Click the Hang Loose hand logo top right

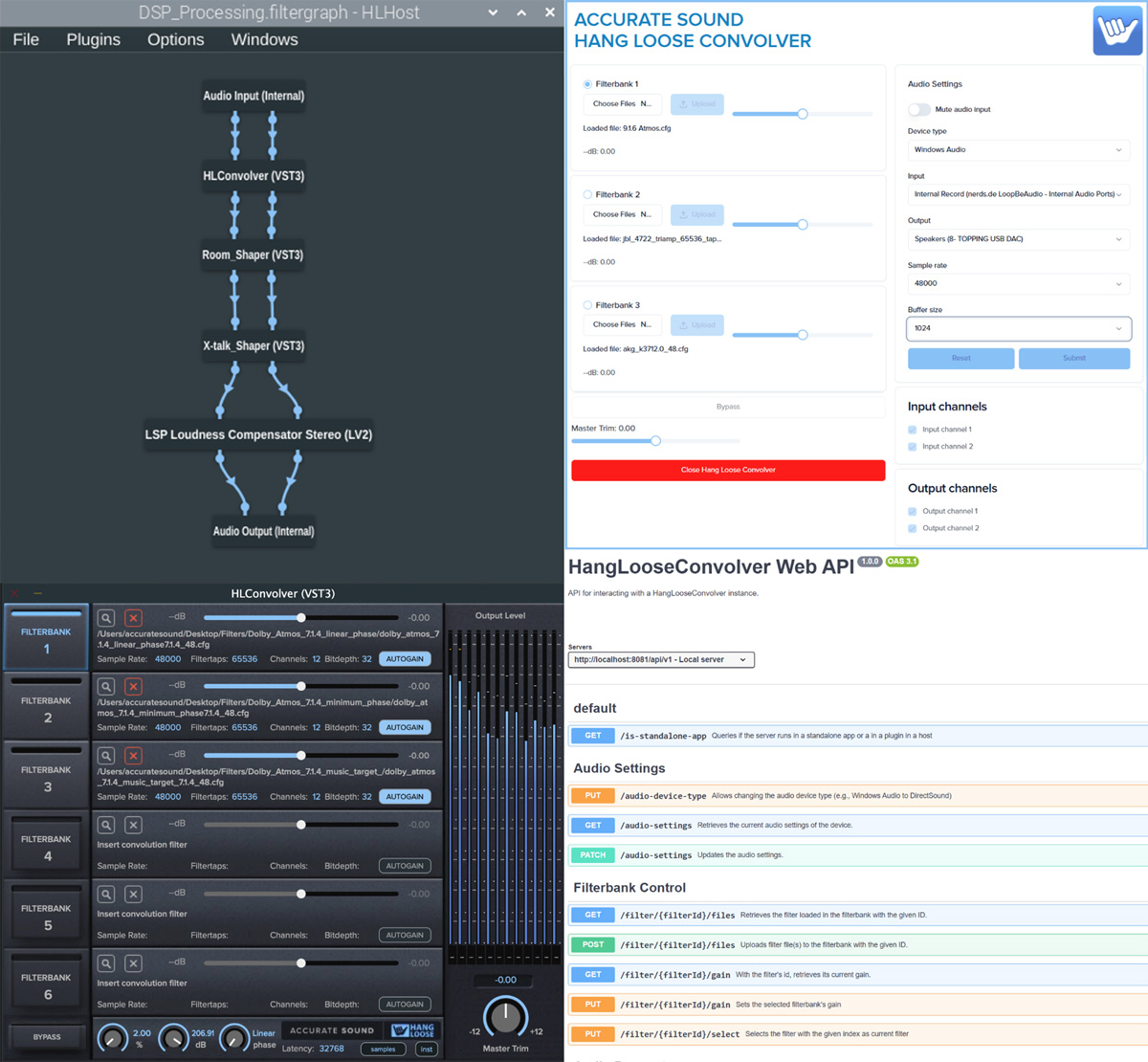tap(1116, 31)
